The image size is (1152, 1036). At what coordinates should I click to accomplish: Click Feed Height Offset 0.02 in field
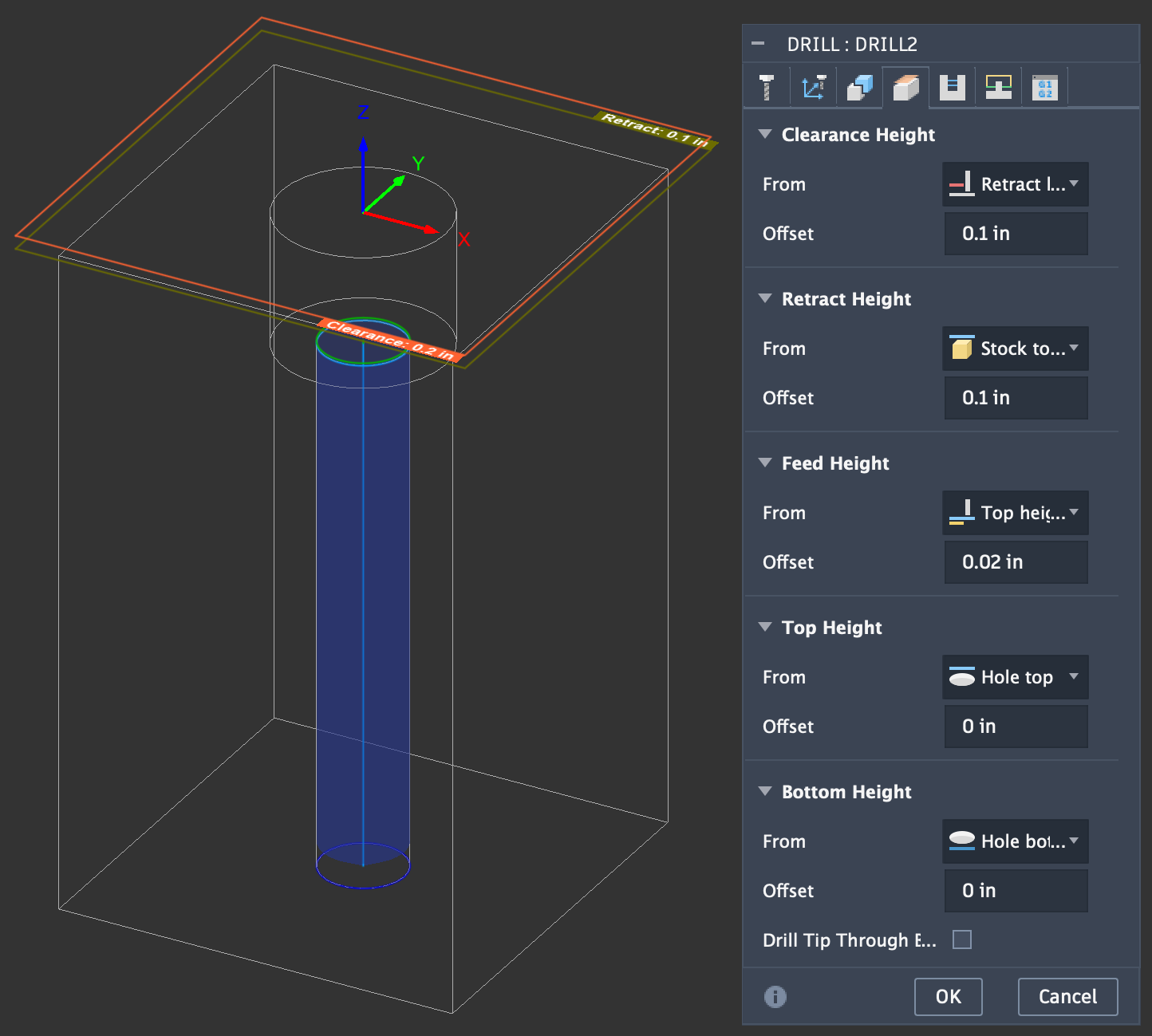pos(1016,562)
